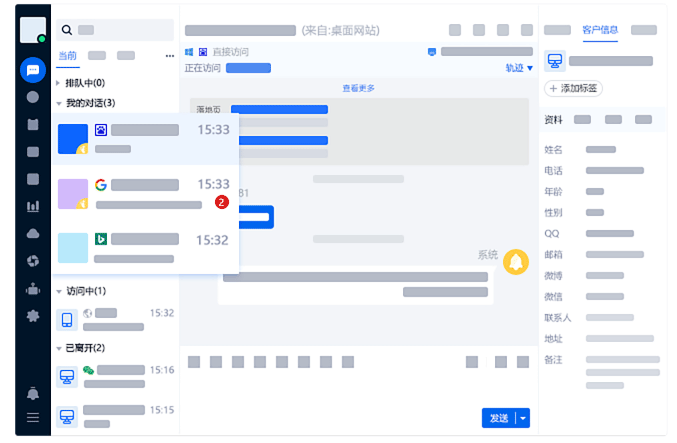
Task: Click the search magnifier icon
Action: pyautogui.click(x=67, y=31)
